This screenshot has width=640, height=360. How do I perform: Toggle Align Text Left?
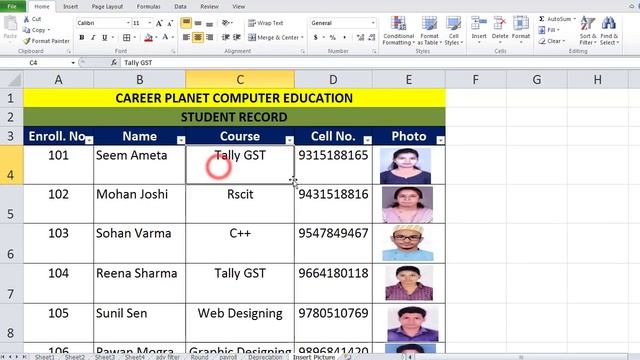click(x=186, y=38)
